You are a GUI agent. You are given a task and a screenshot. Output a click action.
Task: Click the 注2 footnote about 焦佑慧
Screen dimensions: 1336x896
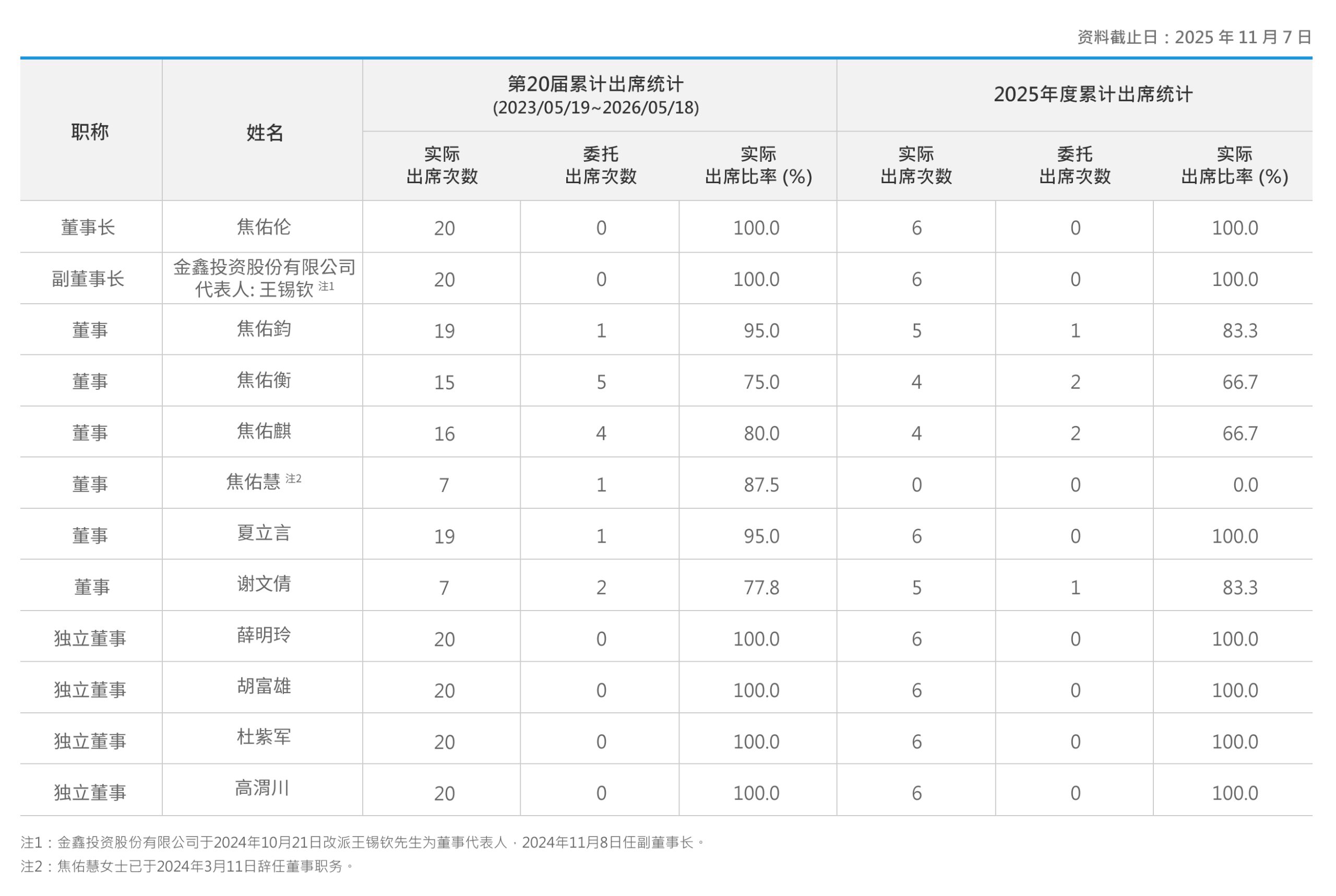tap(187, 866)
